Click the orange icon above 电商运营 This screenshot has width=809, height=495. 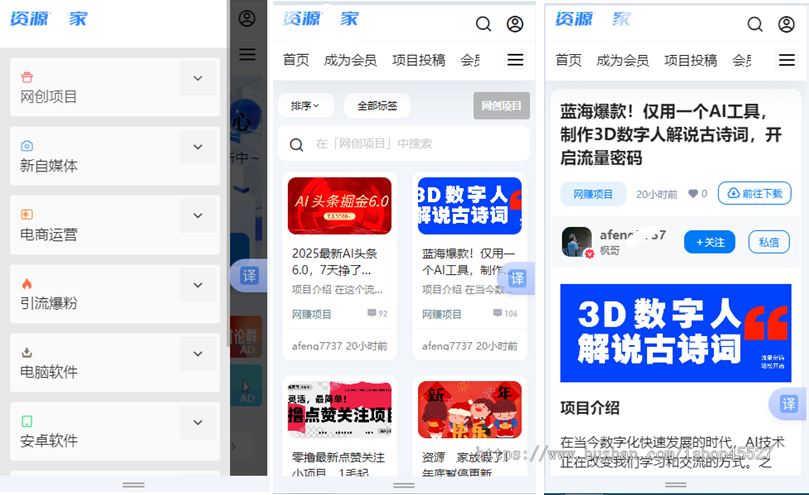pos(27,214)
